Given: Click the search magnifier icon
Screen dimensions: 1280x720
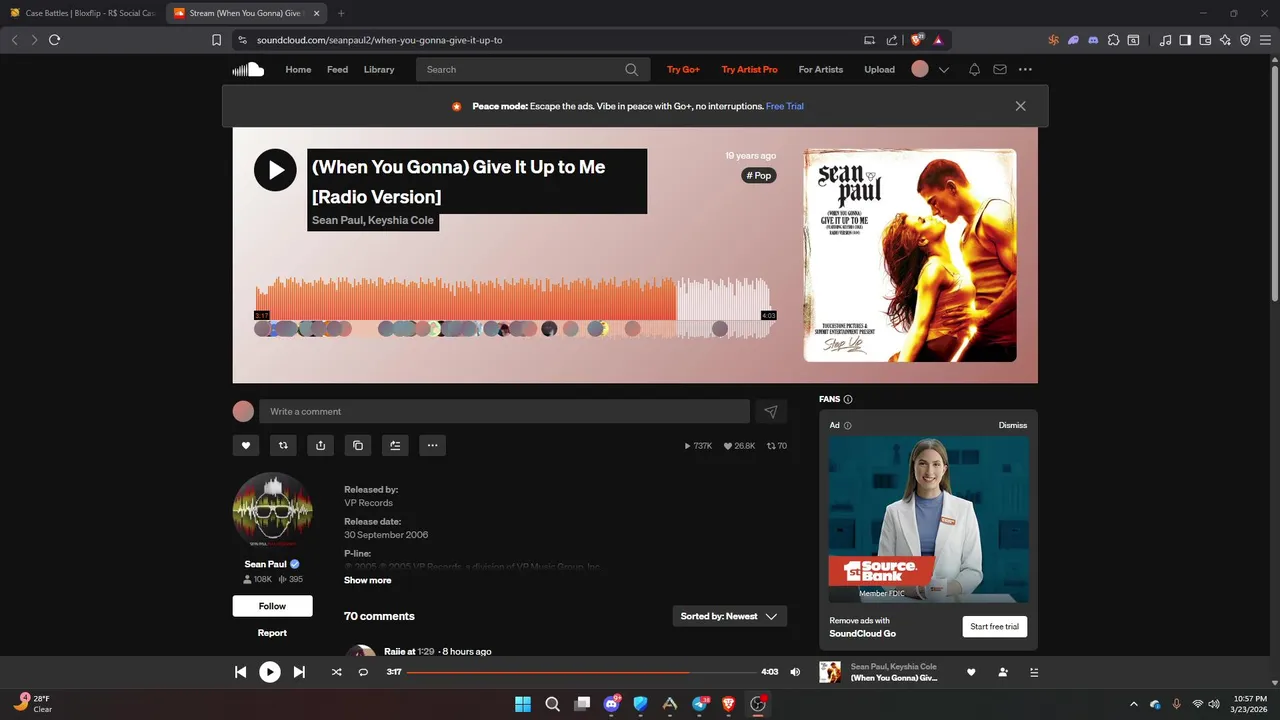Looking at the screenshot, I should click(631, 70).
